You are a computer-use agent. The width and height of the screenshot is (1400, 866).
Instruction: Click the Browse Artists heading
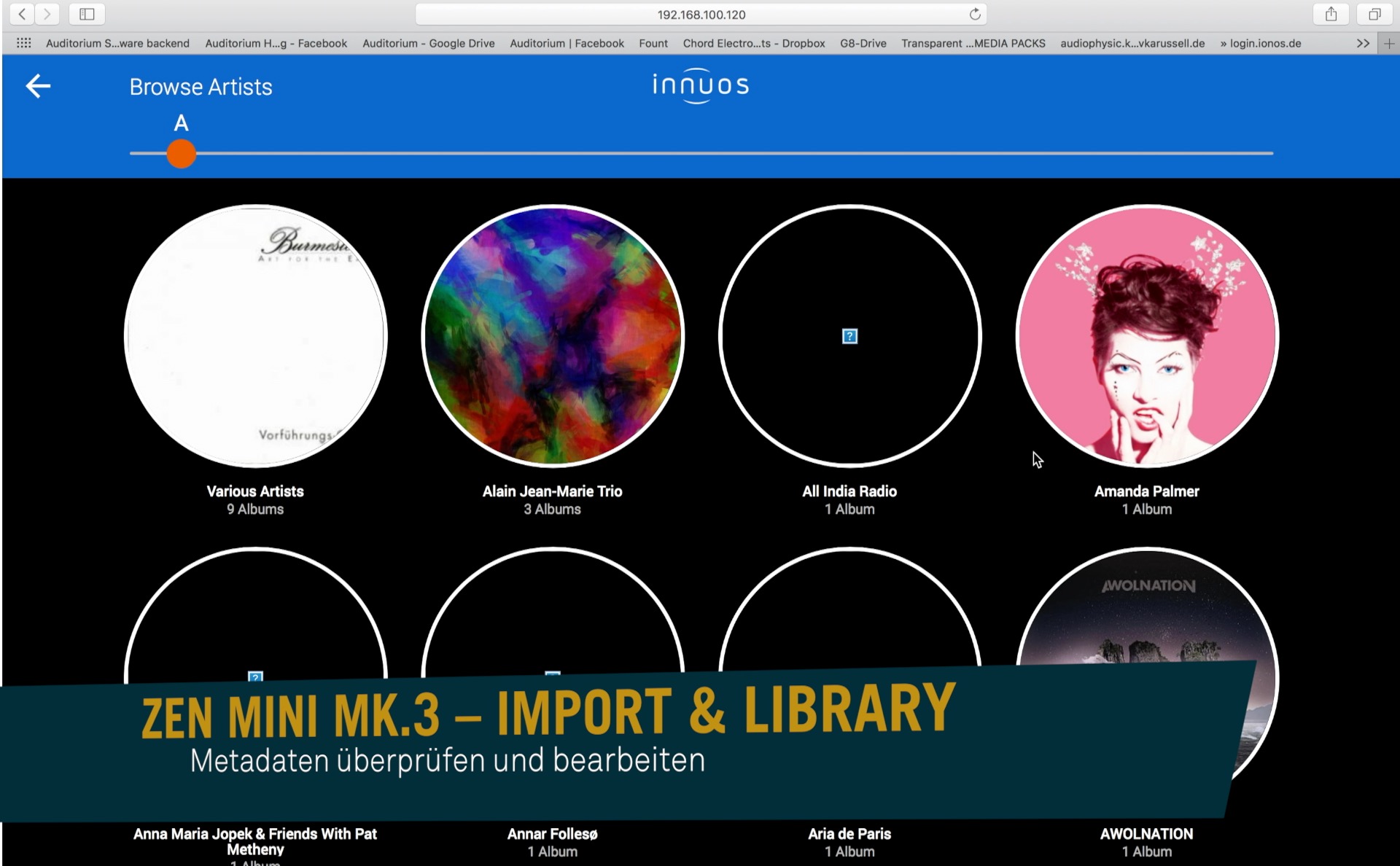[x=201, y=87]
